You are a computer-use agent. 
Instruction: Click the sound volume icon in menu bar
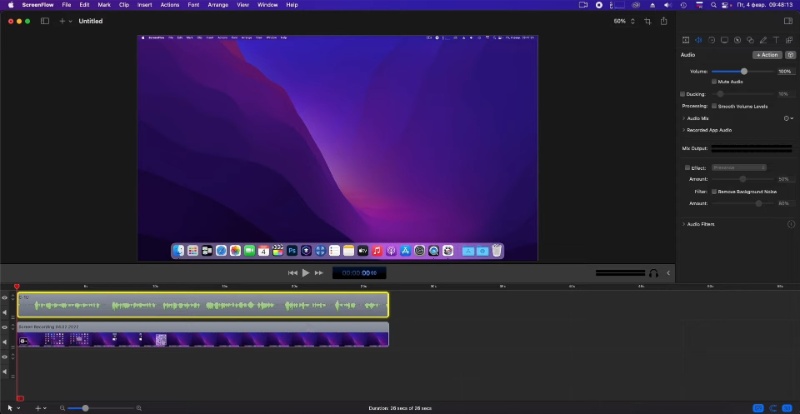[x=668, y=5]
